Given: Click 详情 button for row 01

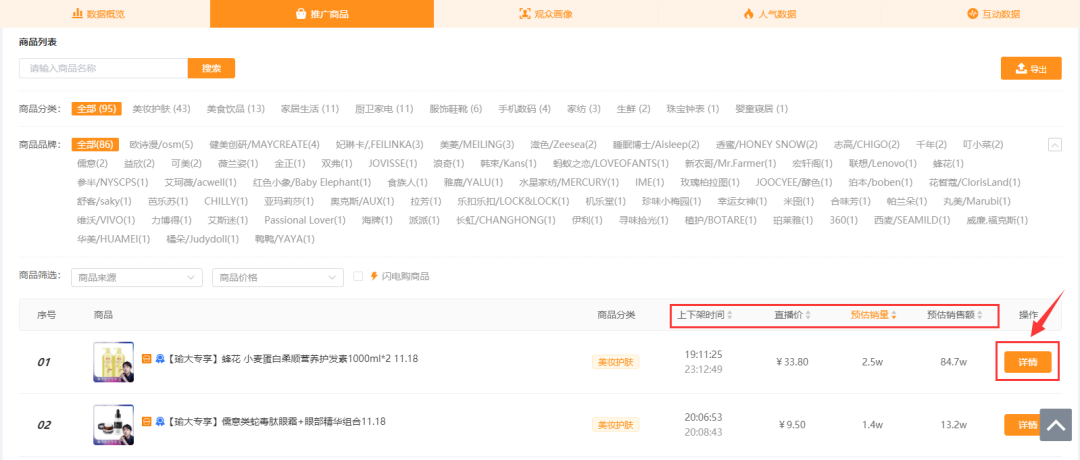Looking at the screenshot, I should tap(1028, 362).
